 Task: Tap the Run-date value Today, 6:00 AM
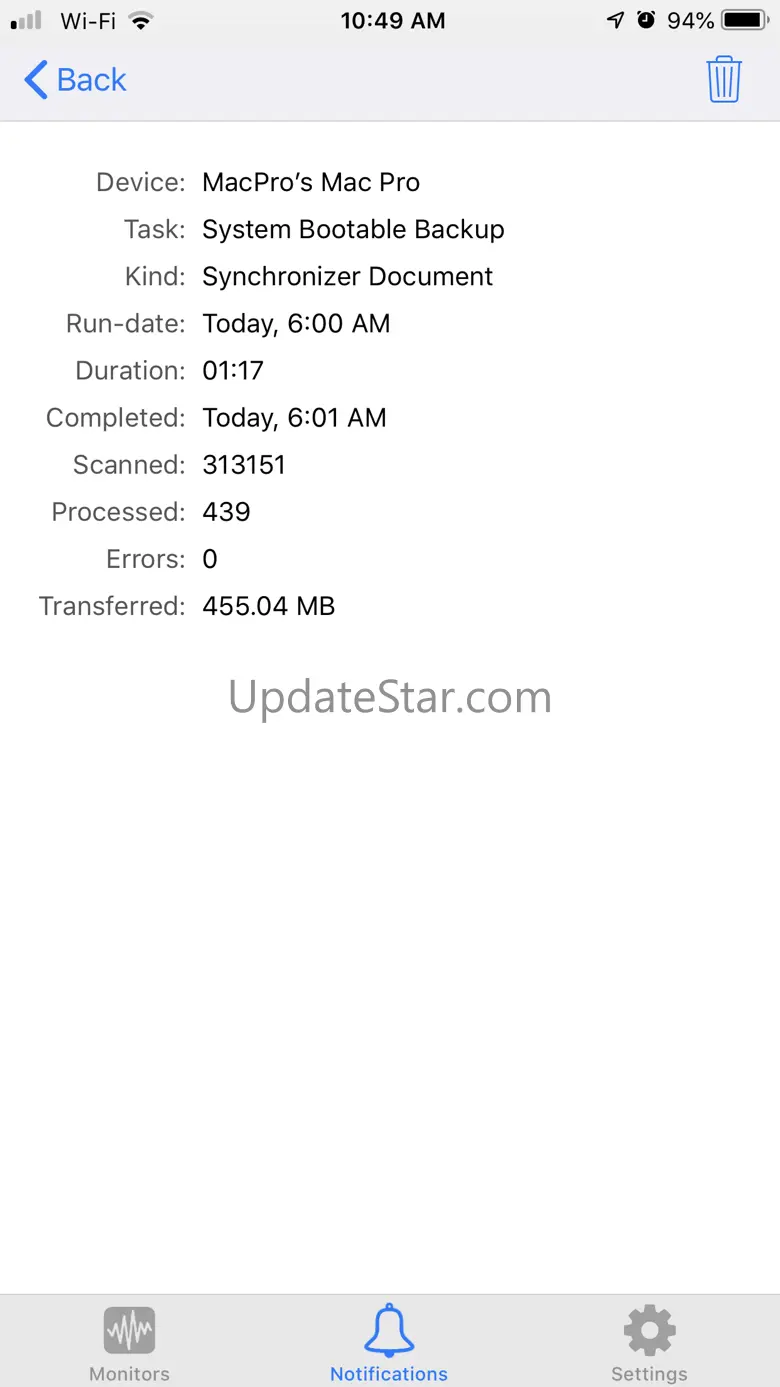pyautogui.click(x=296, y=323)
